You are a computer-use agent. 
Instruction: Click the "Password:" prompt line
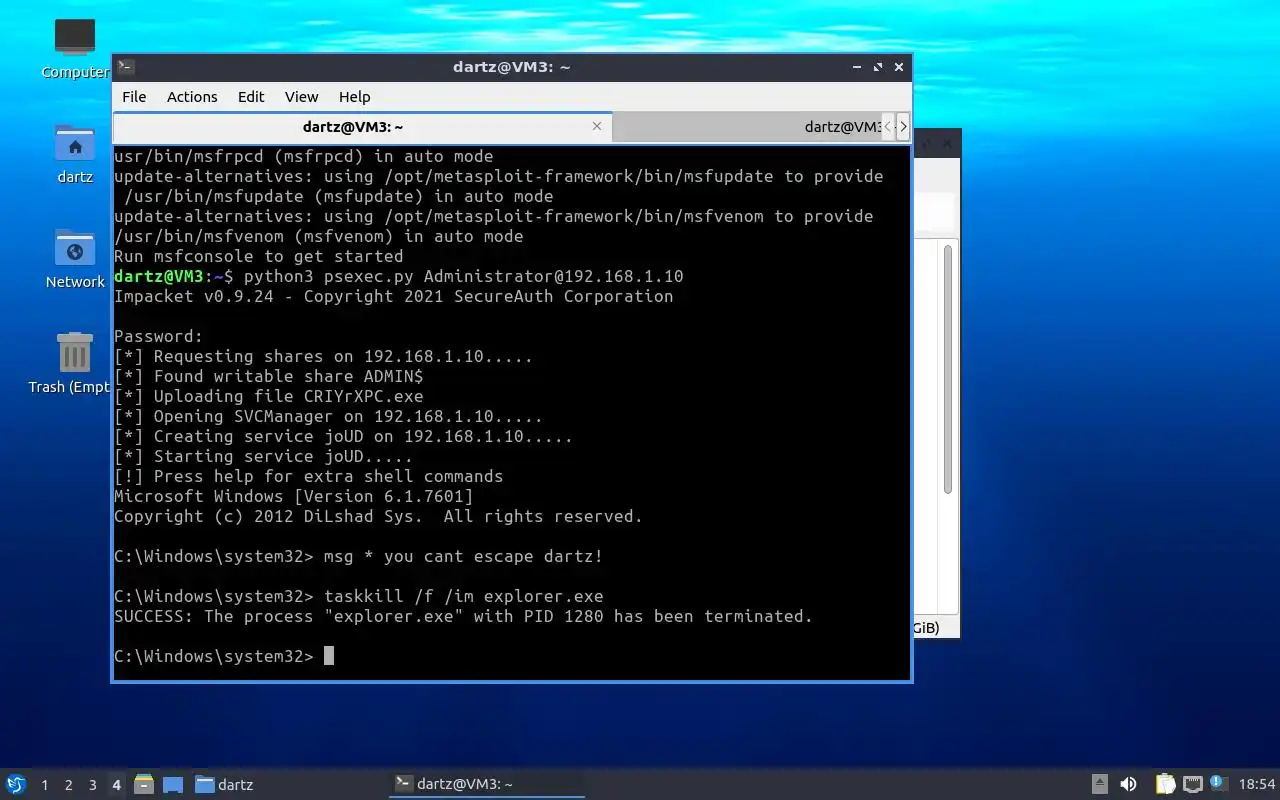pos(159,336)
